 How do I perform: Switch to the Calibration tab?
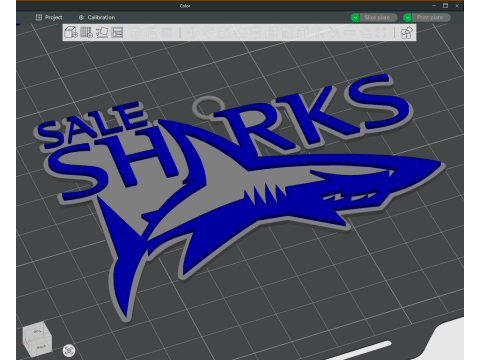pyautogui.click(x=97, y=17)
